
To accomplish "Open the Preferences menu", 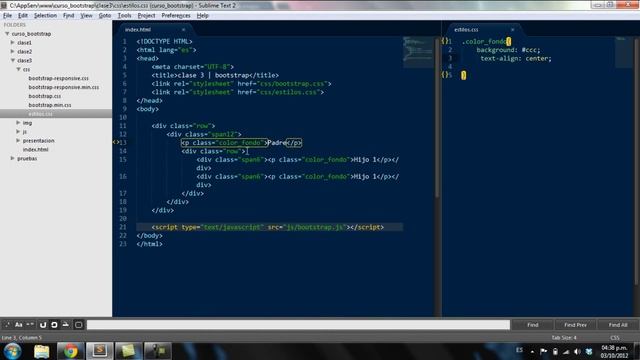I will coord(176,16).
